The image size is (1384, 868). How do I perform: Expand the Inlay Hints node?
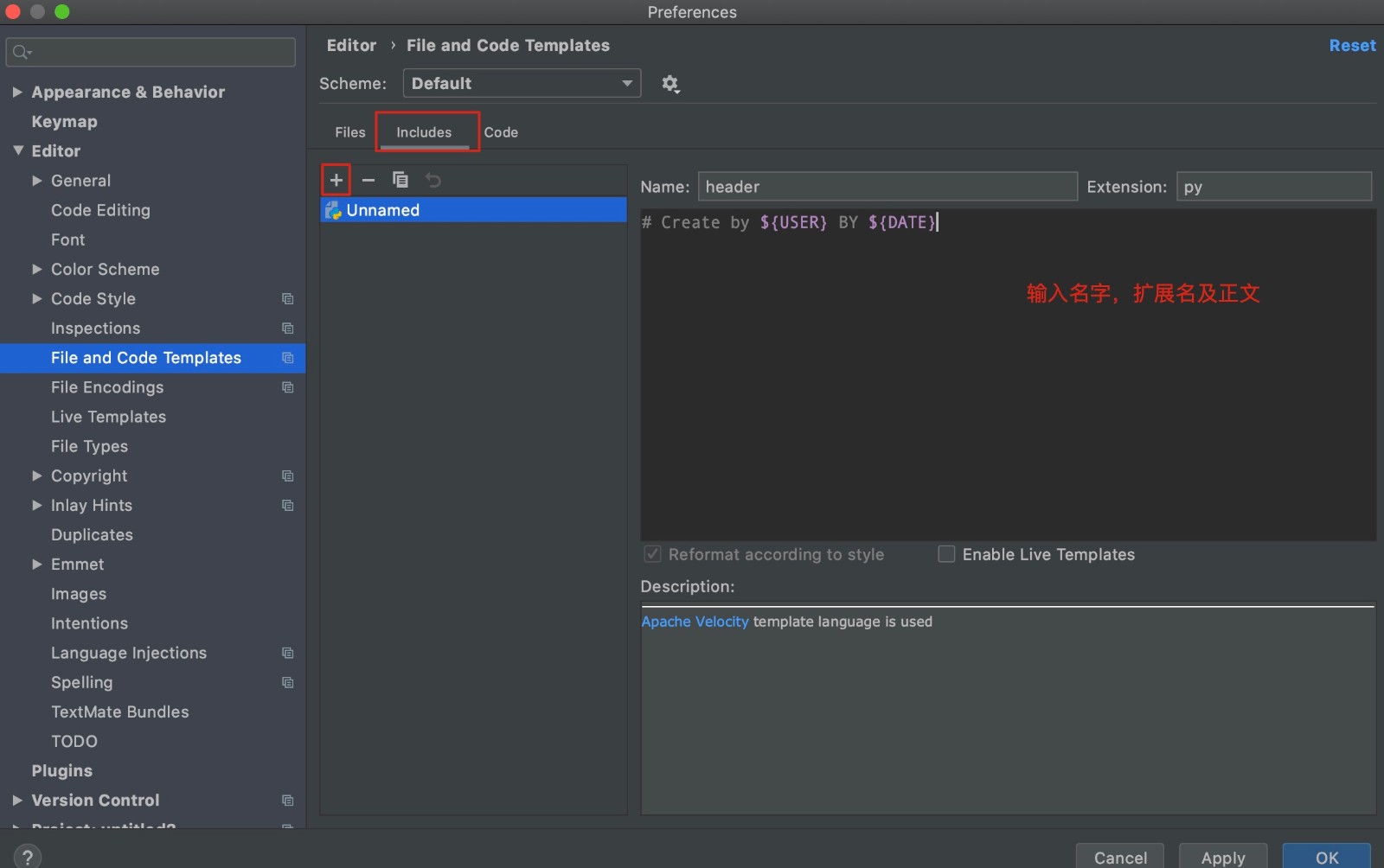(x=37, y=506)
